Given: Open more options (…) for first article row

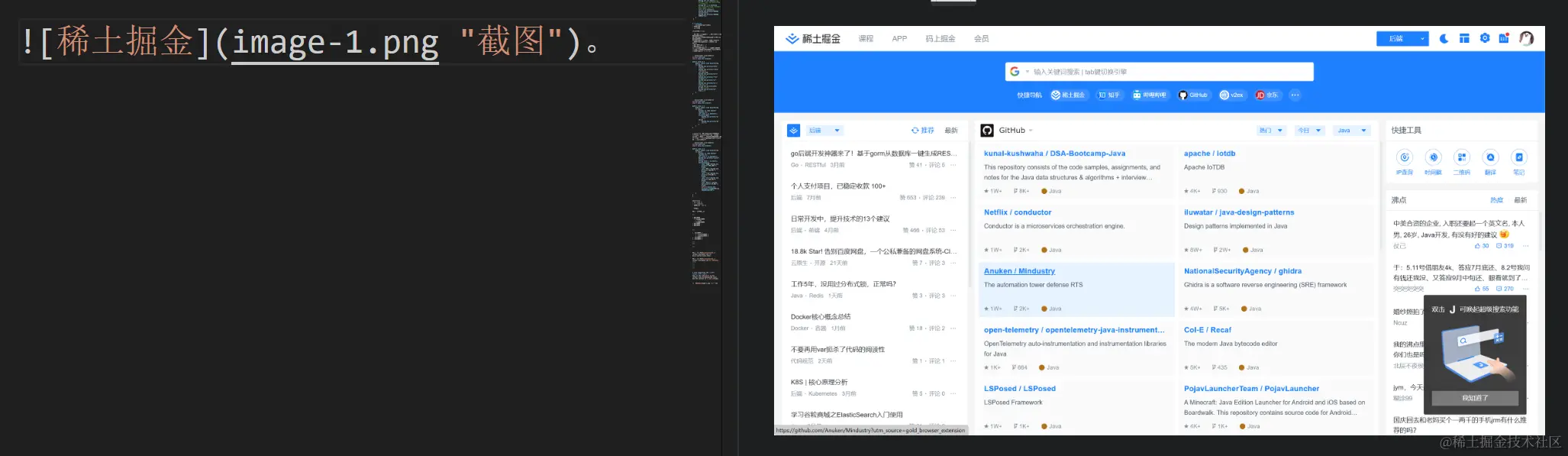Looking at the screenshot, I should (953, 165).
